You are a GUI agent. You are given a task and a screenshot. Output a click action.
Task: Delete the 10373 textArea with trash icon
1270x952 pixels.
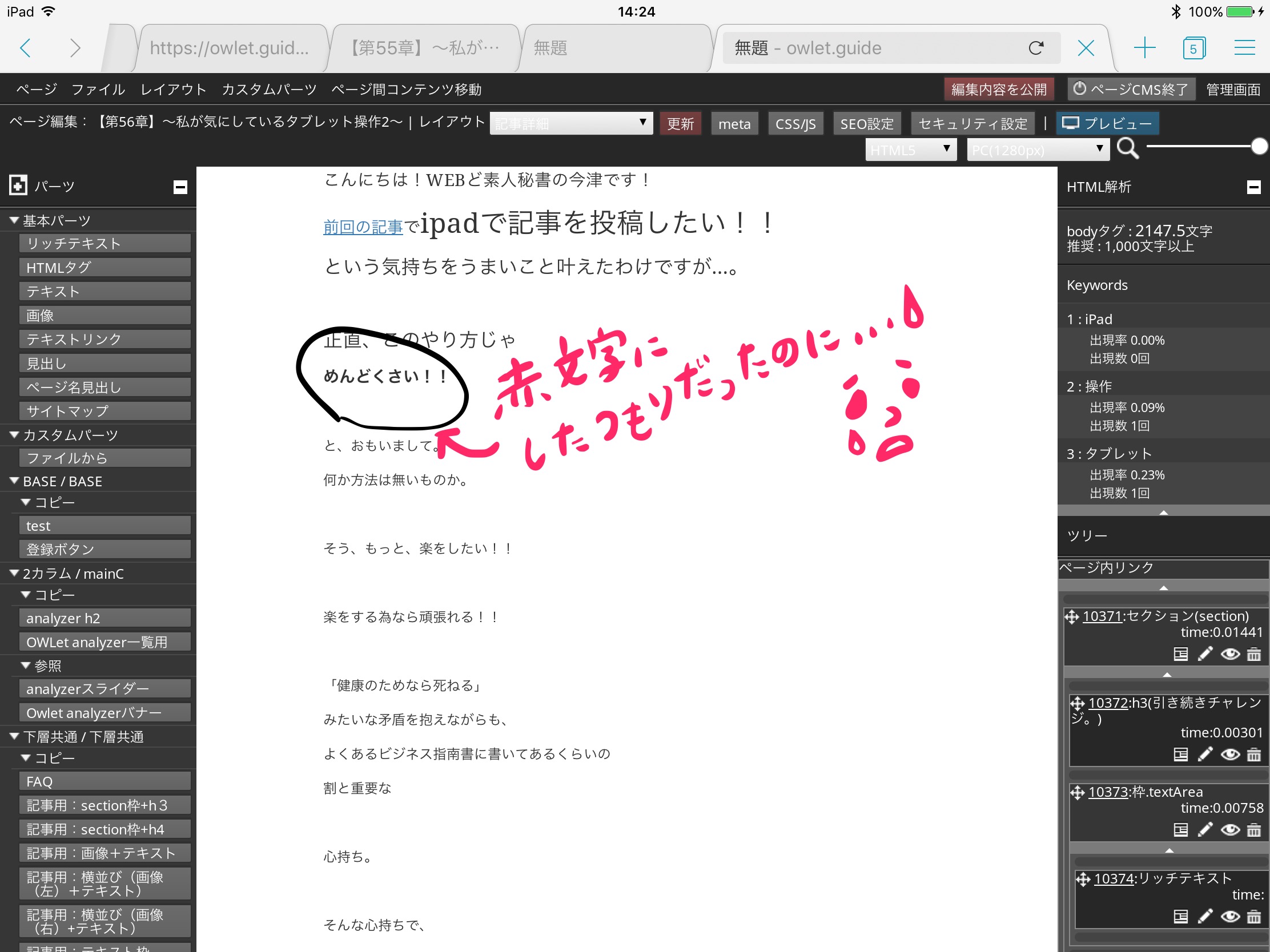1254,830
